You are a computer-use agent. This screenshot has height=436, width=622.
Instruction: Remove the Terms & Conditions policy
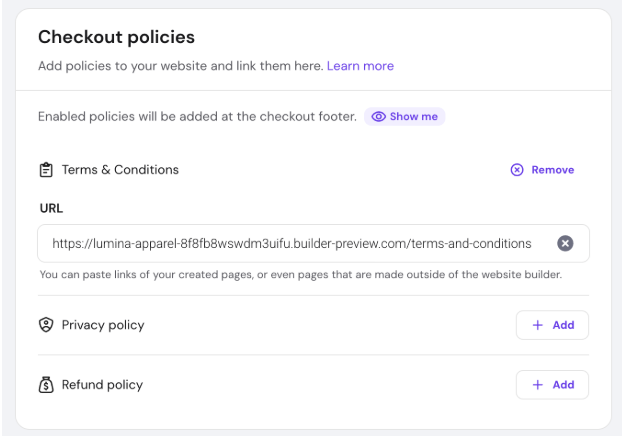pos(552,170)
